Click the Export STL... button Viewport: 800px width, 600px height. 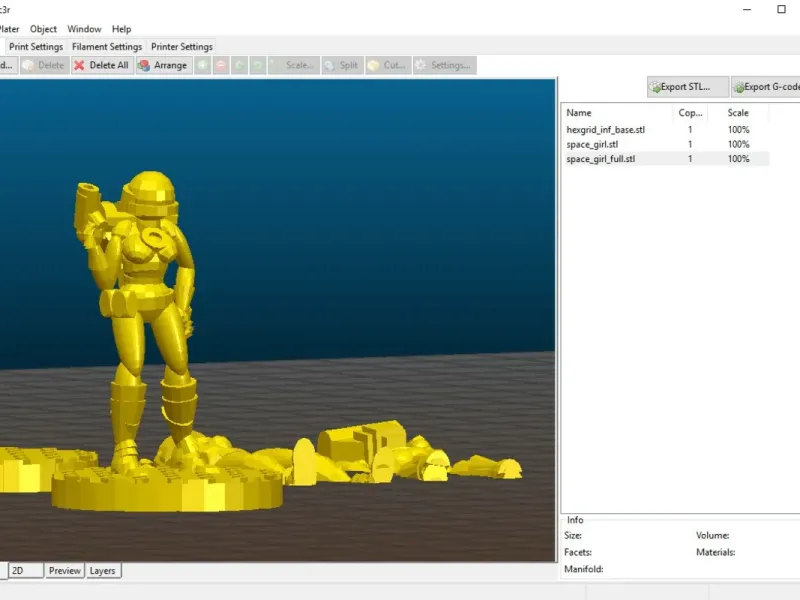[x=687, y=87]
